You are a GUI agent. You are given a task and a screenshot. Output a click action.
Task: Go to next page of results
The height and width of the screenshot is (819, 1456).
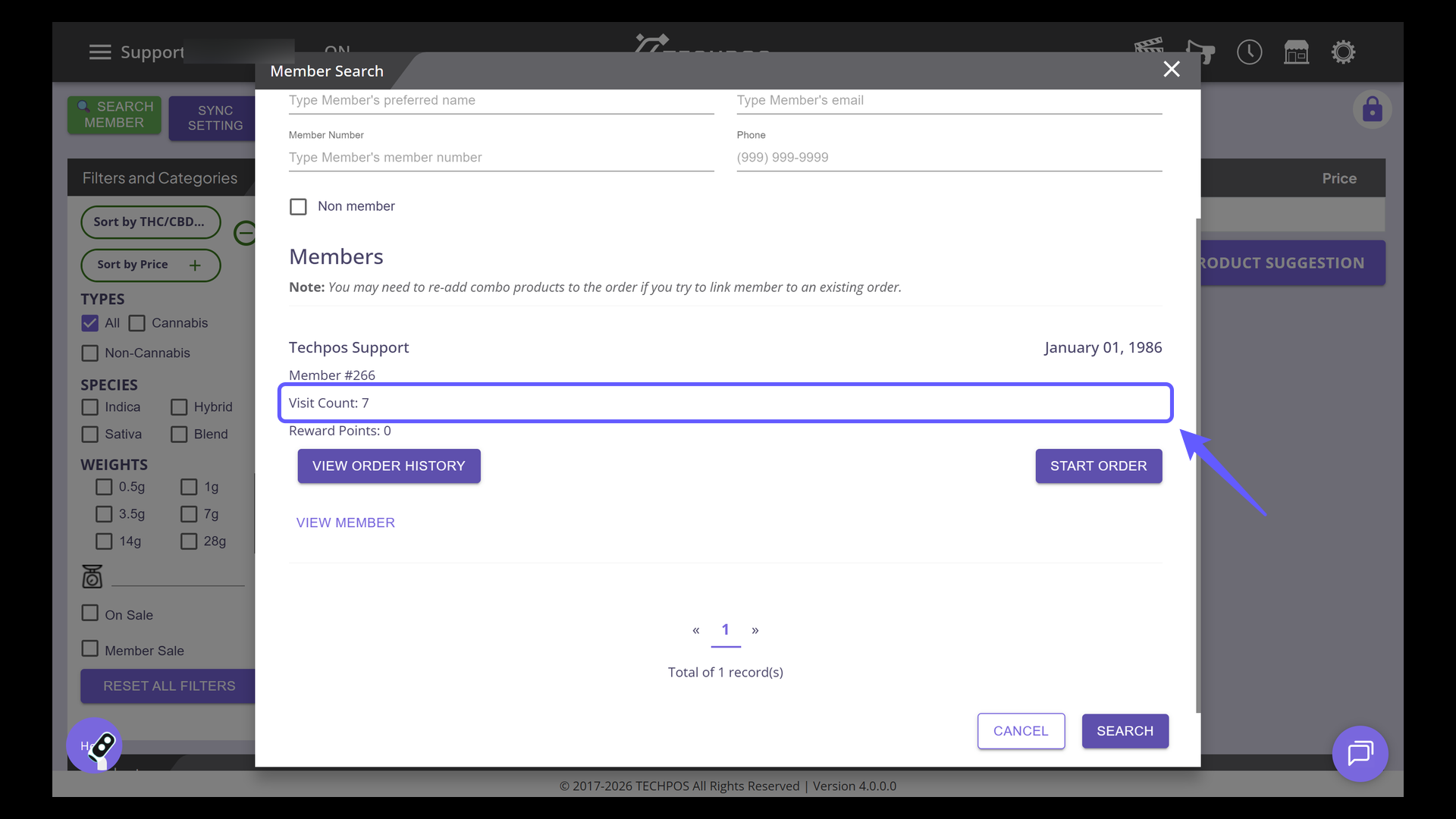point(755,630)
